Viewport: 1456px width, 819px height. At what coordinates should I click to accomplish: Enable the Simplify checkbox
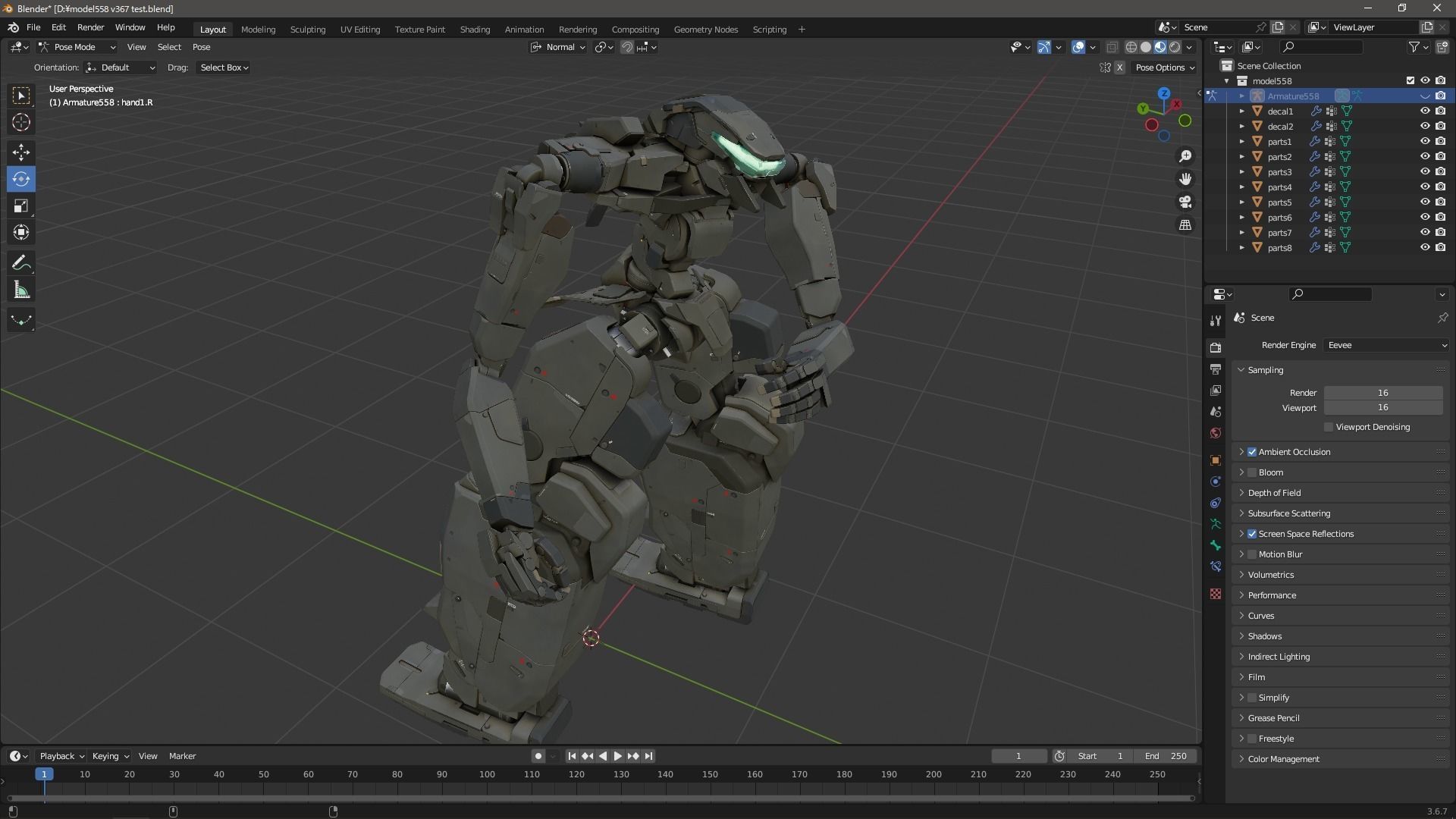pos(1252,698)
